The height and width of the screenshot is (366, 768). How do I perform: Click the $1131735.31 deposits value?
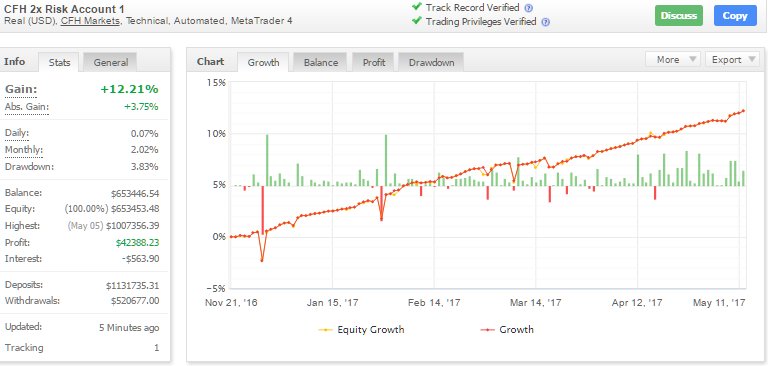pos(132,285)
